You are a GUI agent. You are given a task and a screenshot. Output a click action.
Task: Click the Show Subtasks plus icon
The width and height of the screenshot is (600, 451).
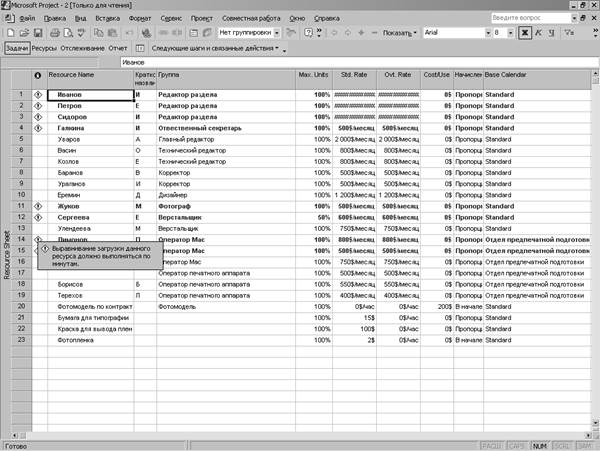(361, 33)
